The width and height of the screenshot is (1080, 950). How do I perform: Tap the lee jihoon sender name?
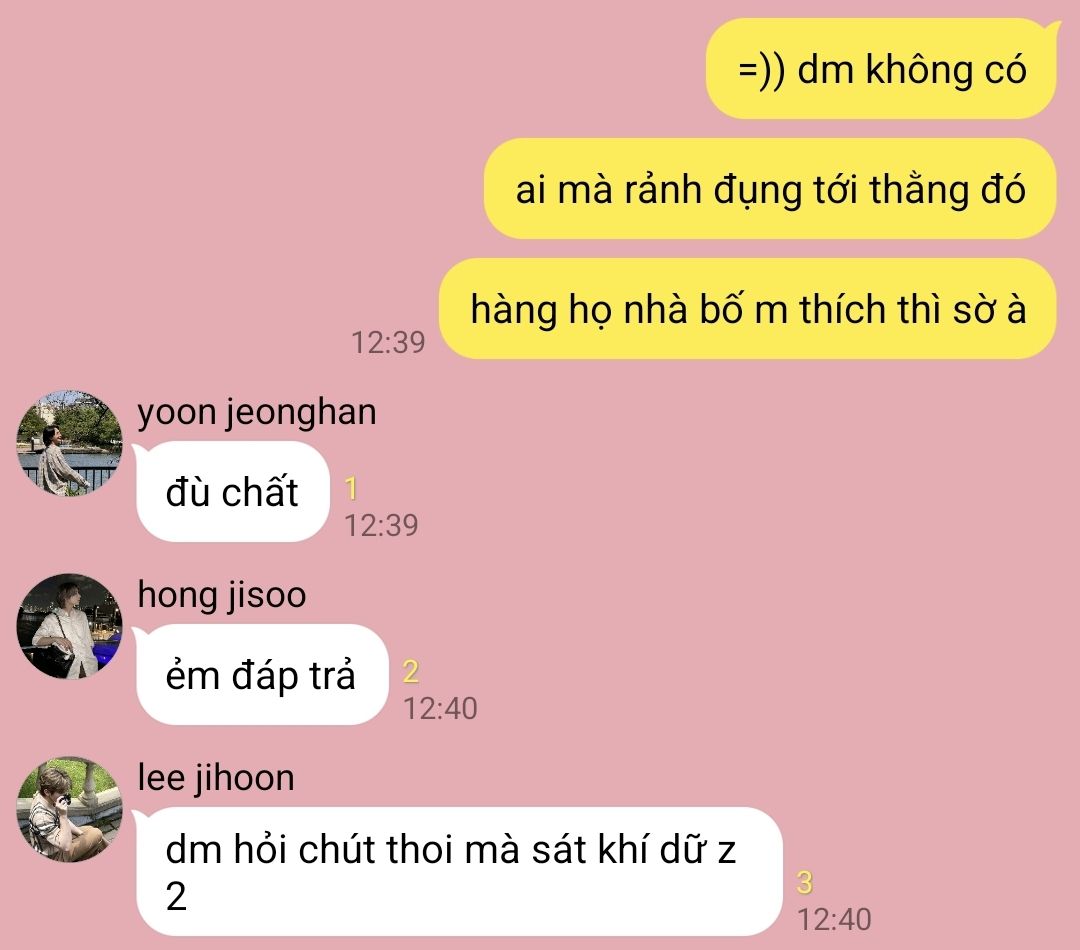point(216,778)
